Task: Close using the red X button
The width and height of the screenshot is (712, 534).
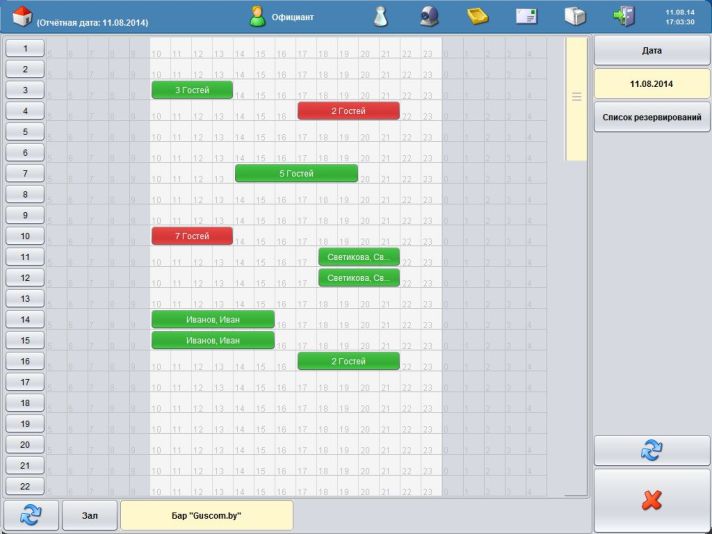Action: point(652,500)
